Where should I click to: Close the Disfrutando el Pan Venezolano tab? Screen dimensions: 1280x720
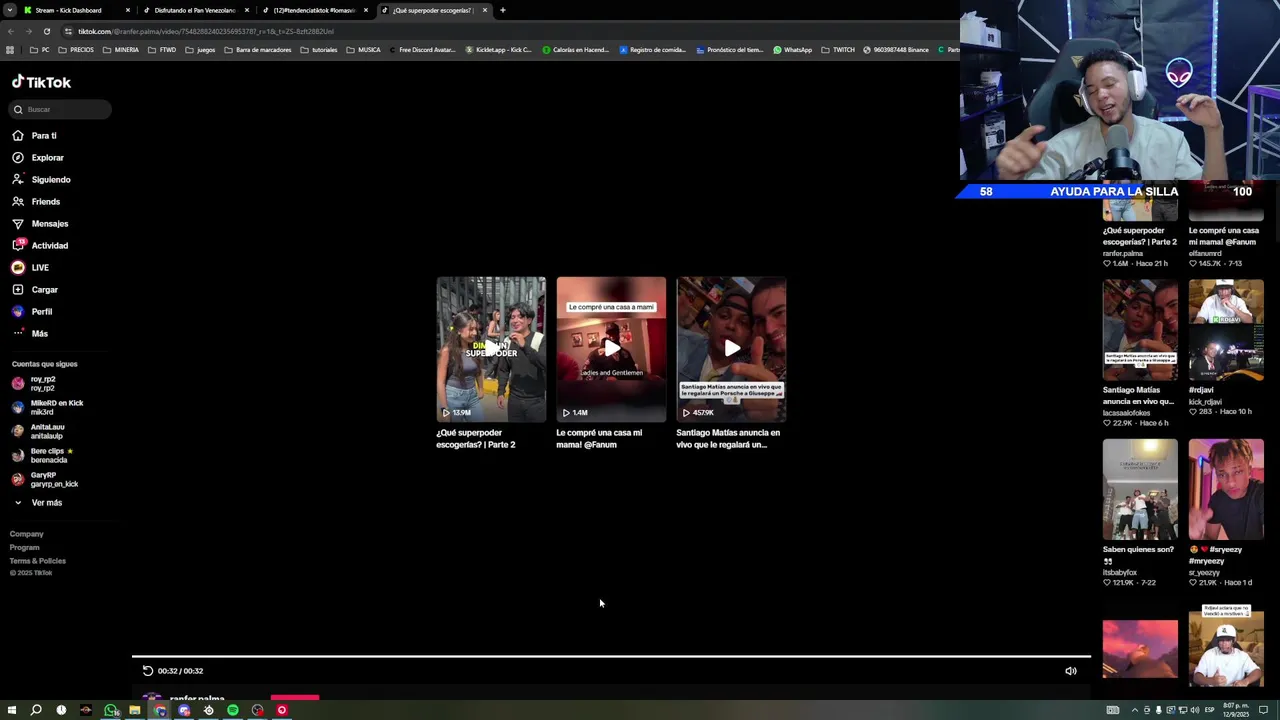click(247, 10)
